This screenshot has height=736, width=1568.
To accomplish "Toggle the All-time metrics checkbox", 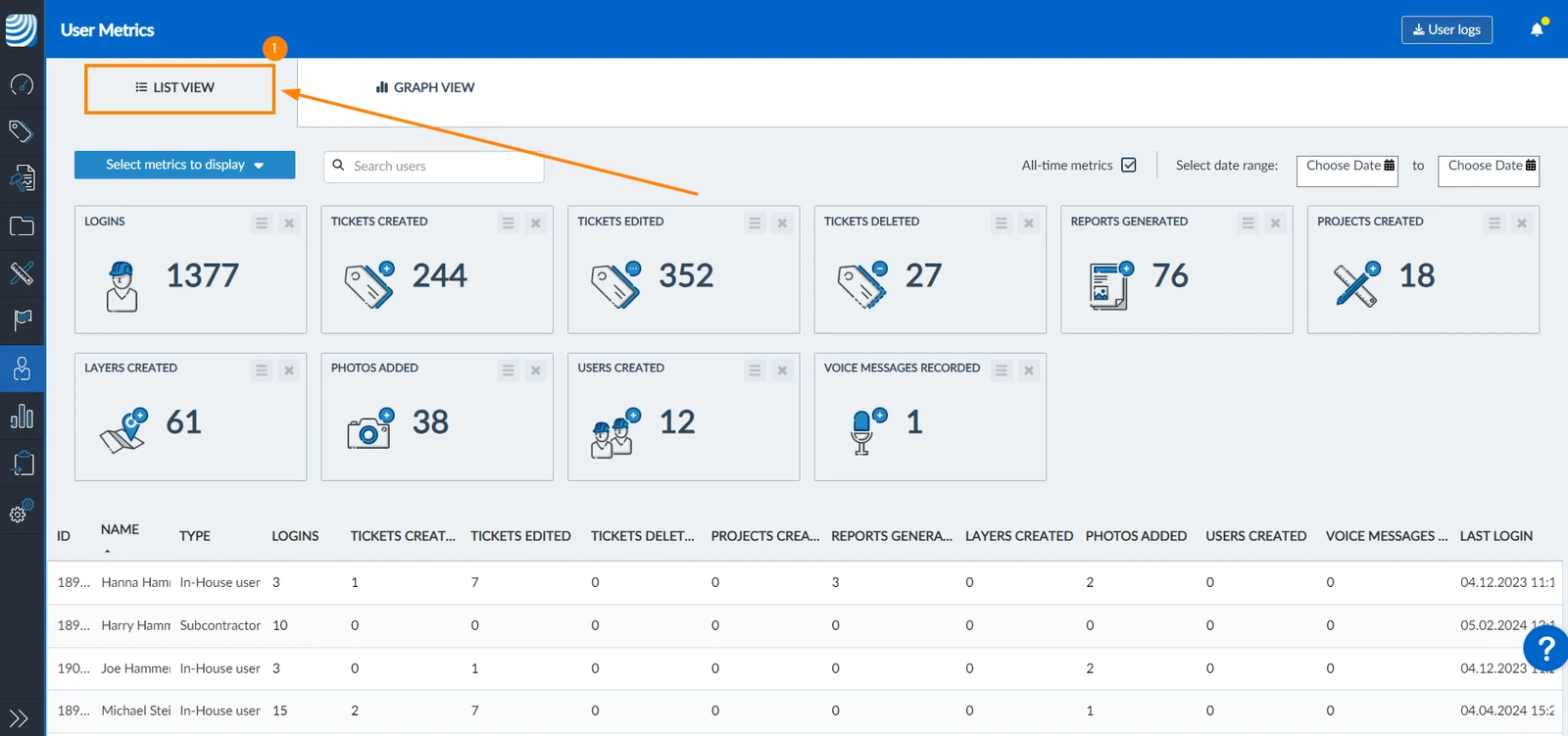I will [1129, 165].
